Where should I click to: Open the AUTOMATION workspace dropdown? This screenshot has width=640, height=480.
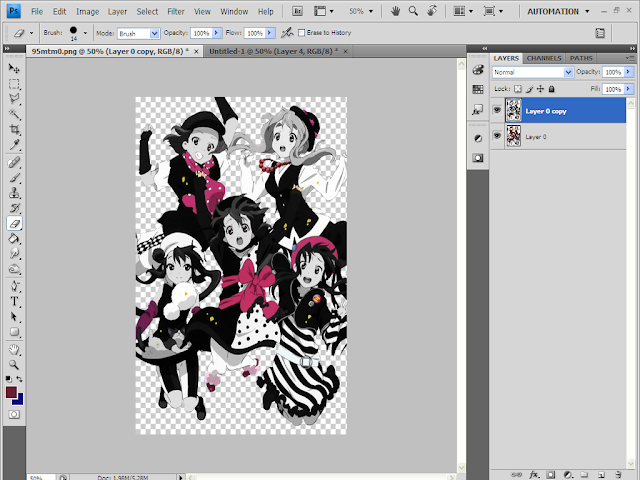pos(558,11)
